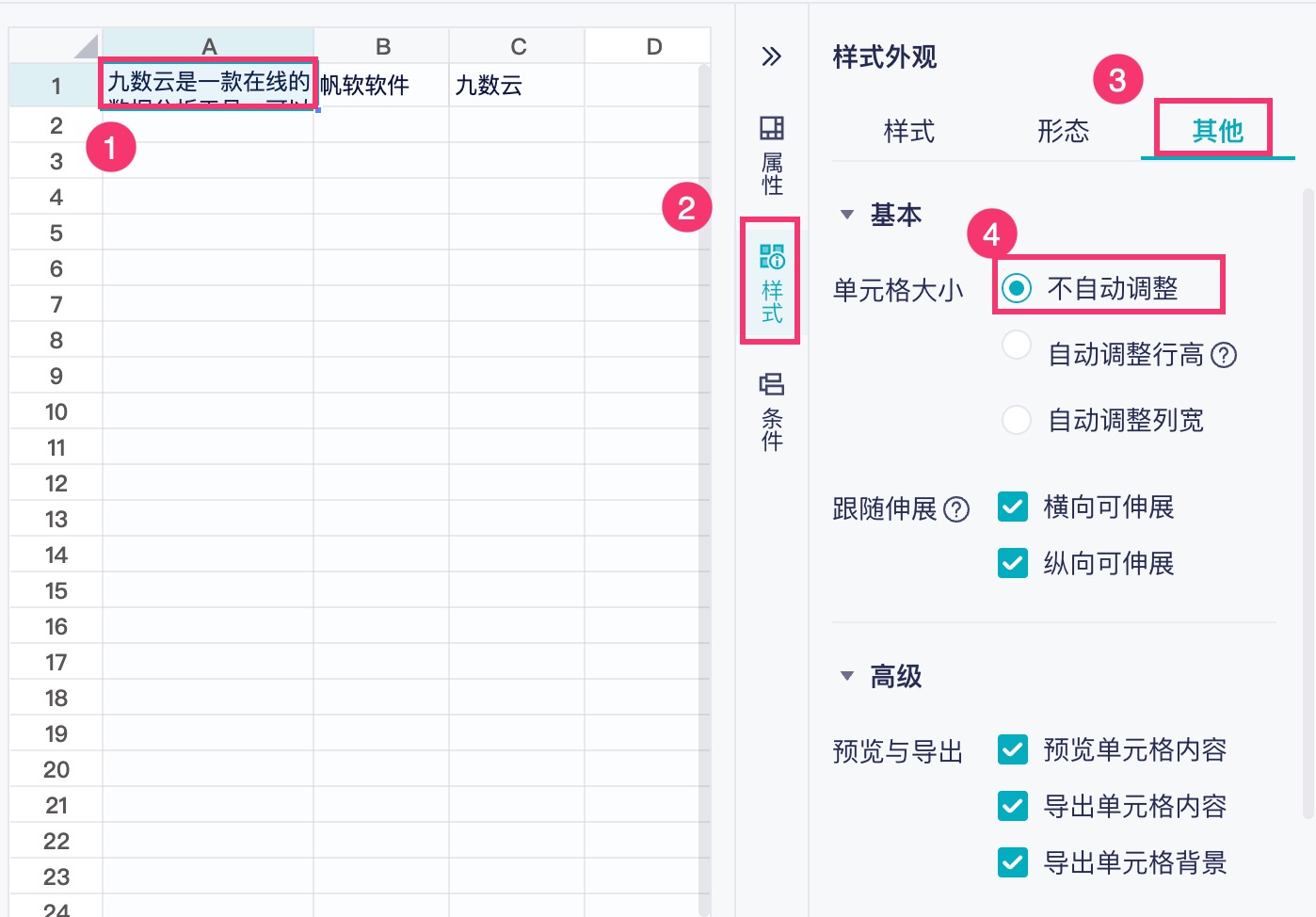Switch to the 样式 tab
Viewport: 1316px width, 917px height.
pos(908,131)
